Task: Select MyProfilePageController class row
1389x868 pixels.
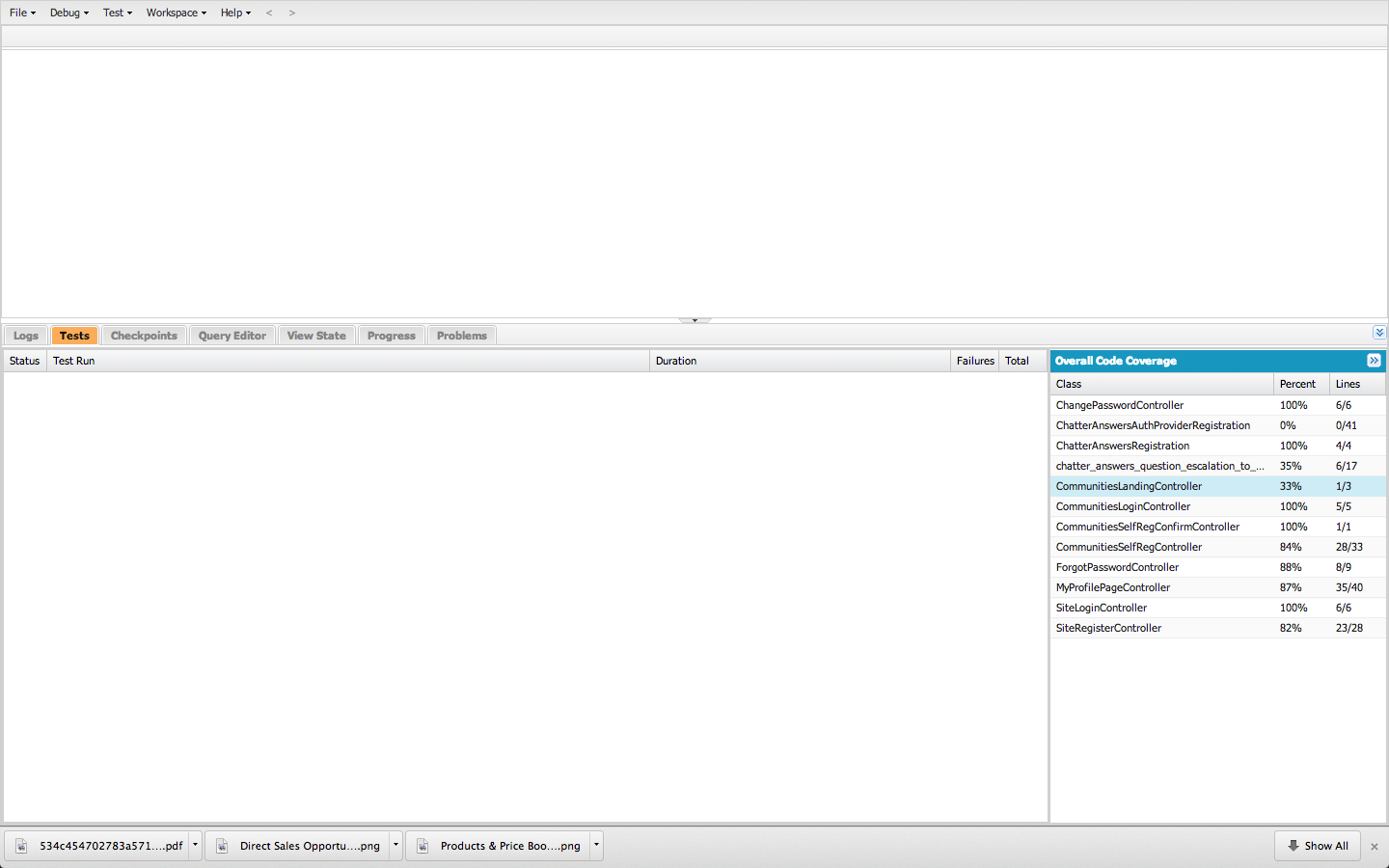Action: (x=1218, y=587)
